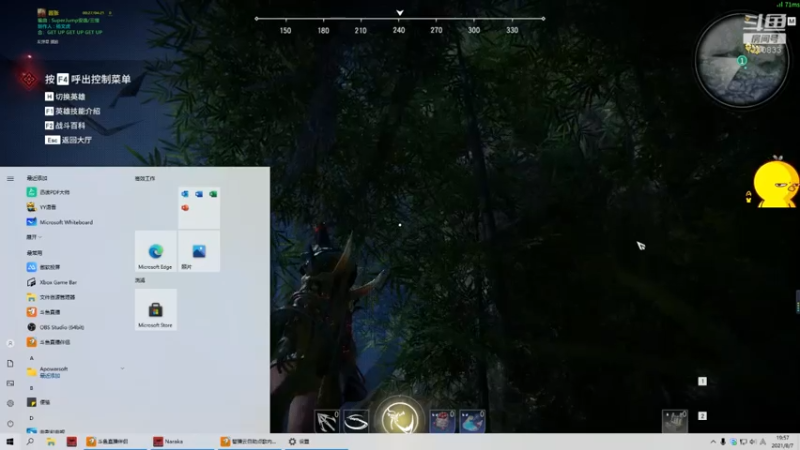
Task: Click the compass heading bar at top
Action: click(399, 23)
